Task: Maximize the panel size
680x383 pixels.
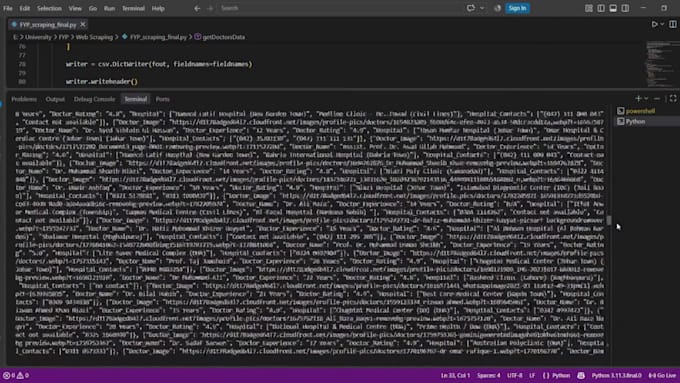Action: tap(673, 99)
